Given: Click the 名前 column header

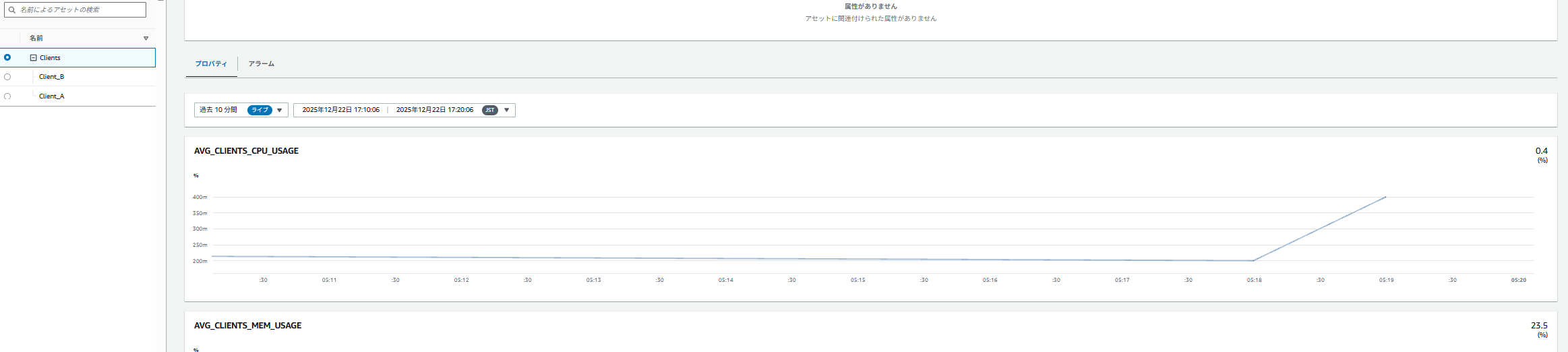Looking at the screenshot, I should 36,38.
